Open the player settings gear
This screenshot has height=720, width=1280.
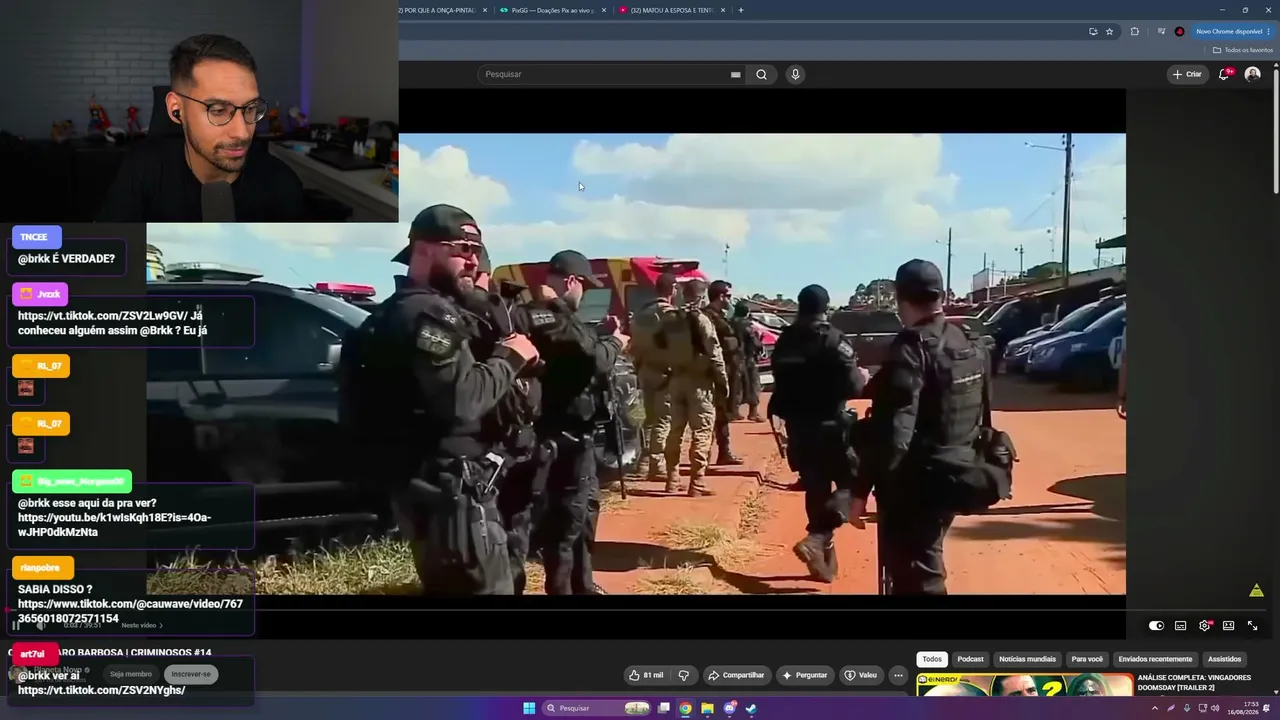tap(1205, 626)
